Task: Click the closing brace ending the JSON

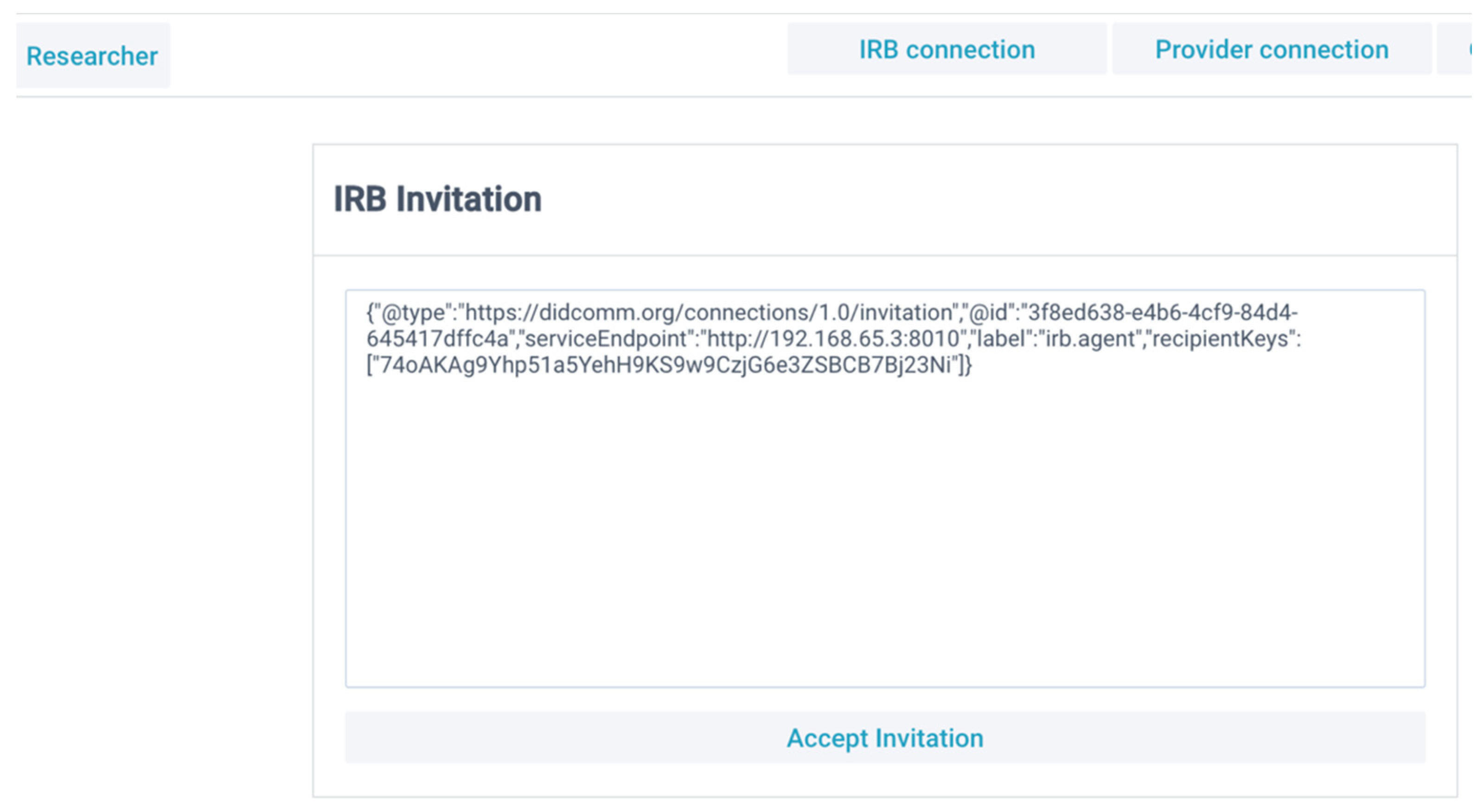Action: pos(968,365)
